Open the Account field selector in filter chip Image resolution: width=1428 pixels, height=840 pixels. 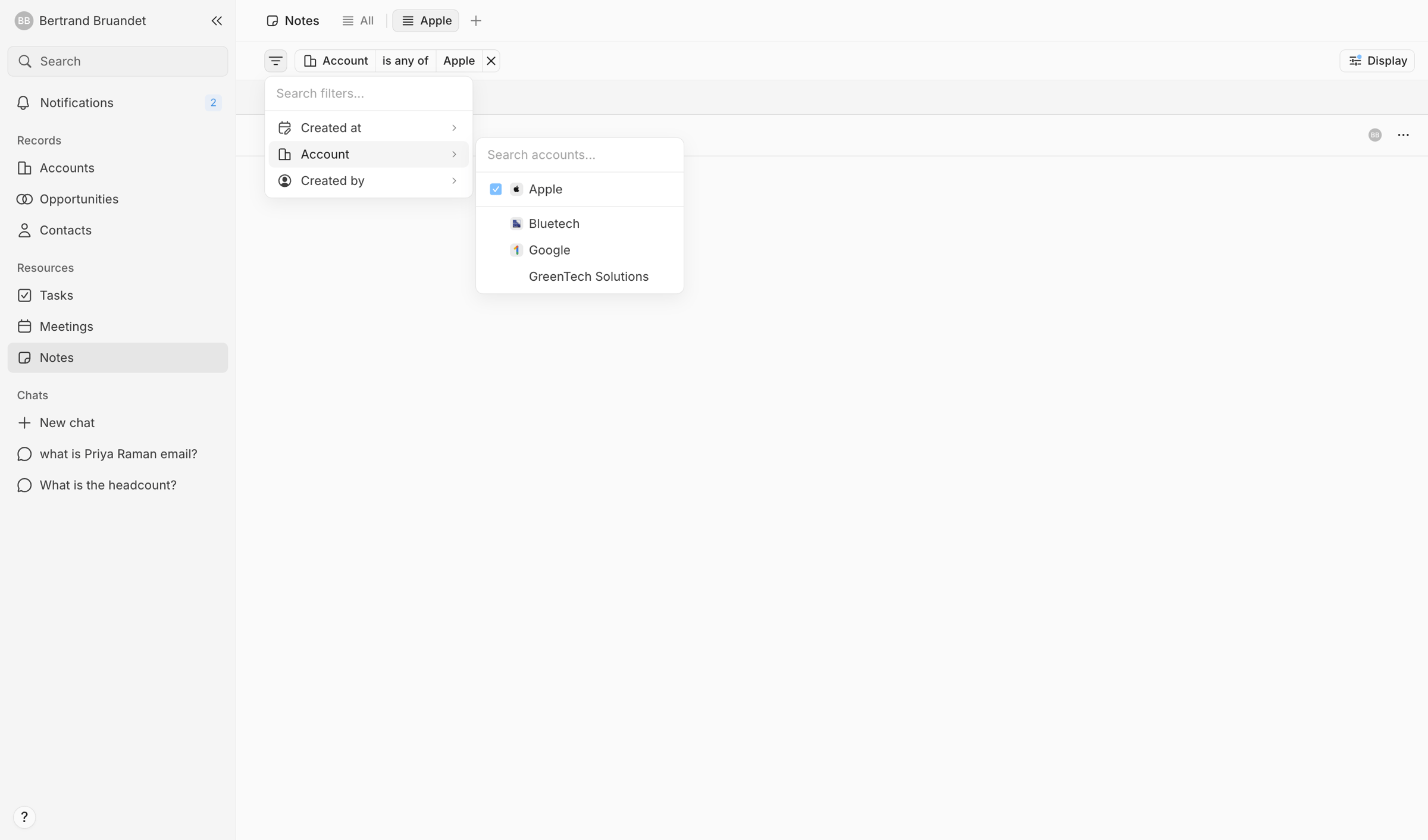point(336,61)
